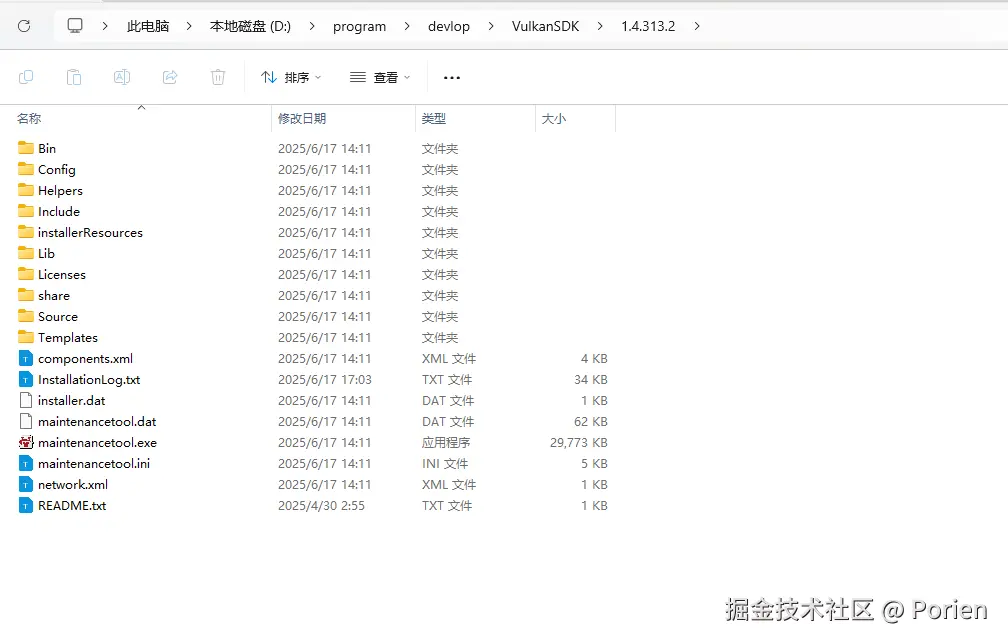Select the Templates folder icon
This screenshot has height=643, width=1008.
coord(26,338)
